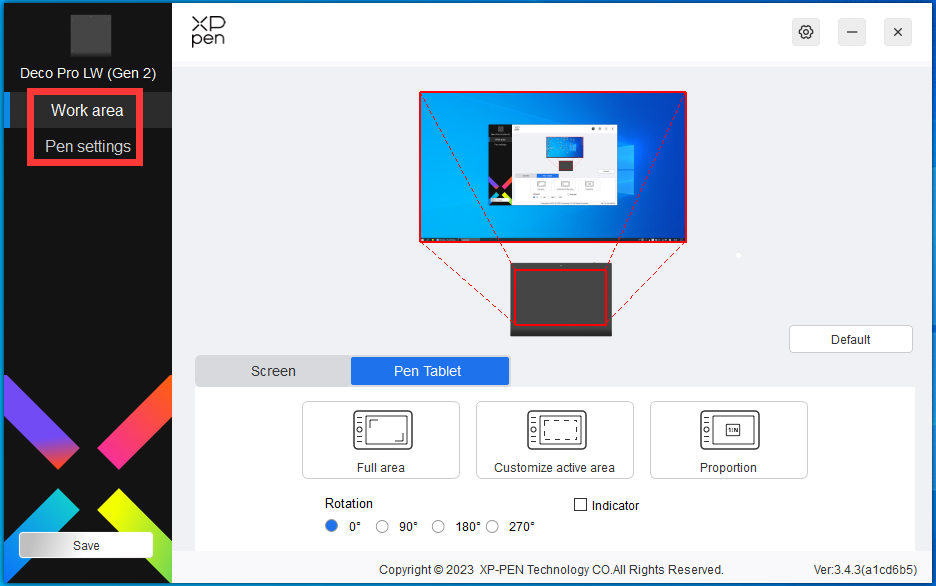
Task: Click the Save button
Action: pos(86,545)
